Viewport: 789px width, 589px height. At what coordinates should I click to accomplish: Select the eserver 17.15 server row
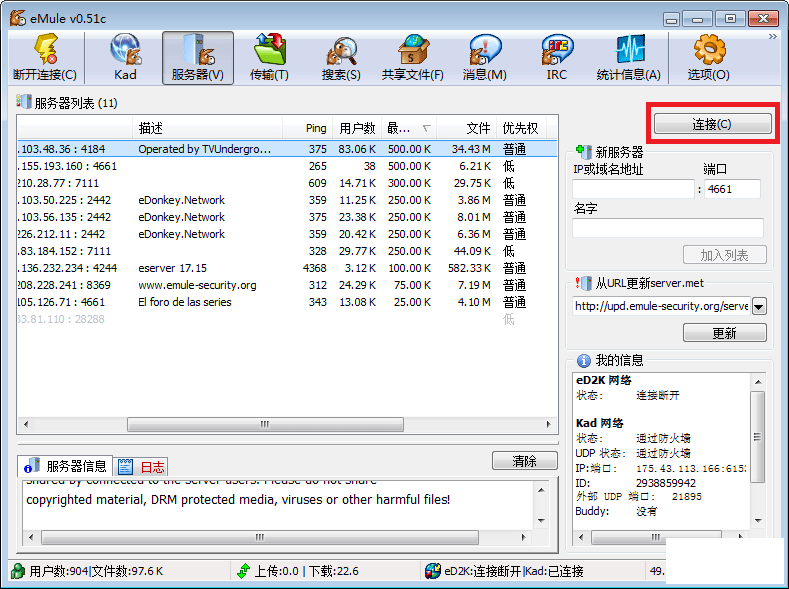(x=287, y=268)
